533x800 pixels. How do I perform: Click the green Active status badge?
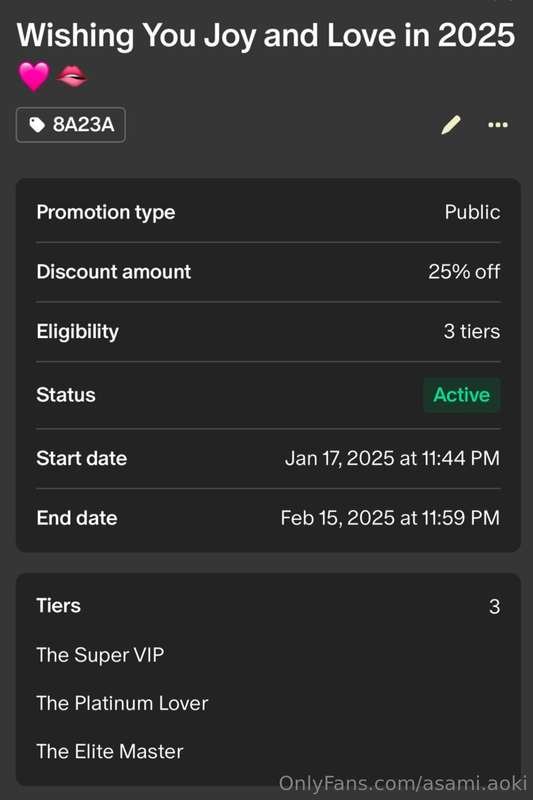(462, 395)
